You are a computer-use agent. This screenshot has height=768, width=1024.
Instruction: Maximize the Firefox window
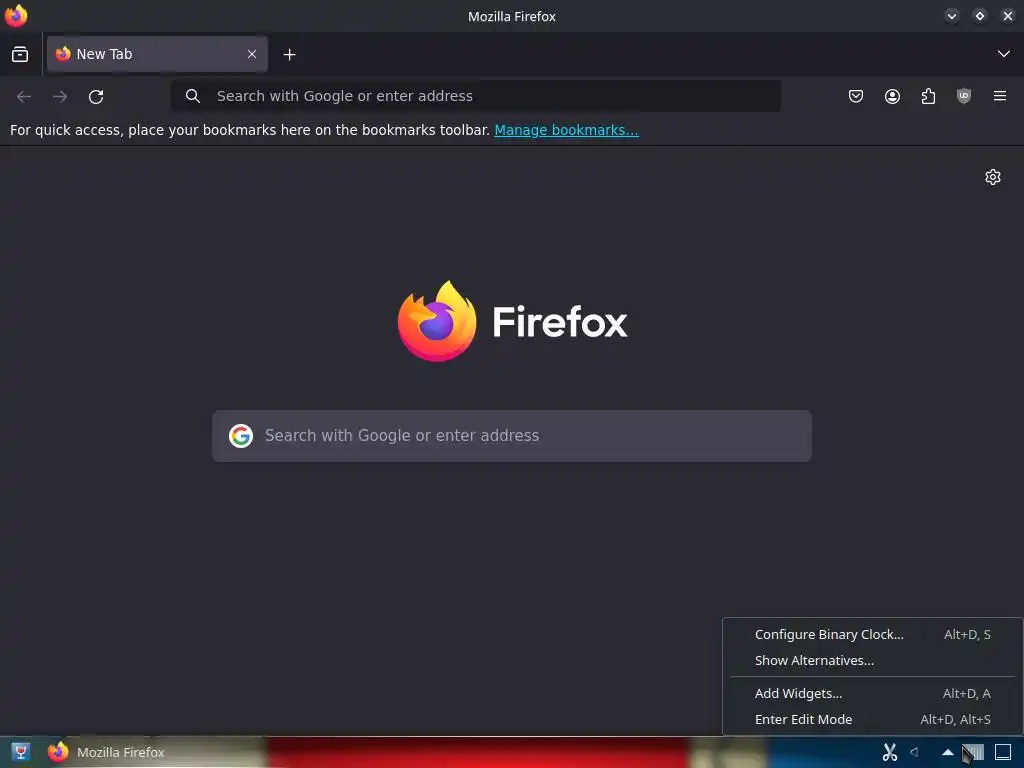click(x=980, y=16)
